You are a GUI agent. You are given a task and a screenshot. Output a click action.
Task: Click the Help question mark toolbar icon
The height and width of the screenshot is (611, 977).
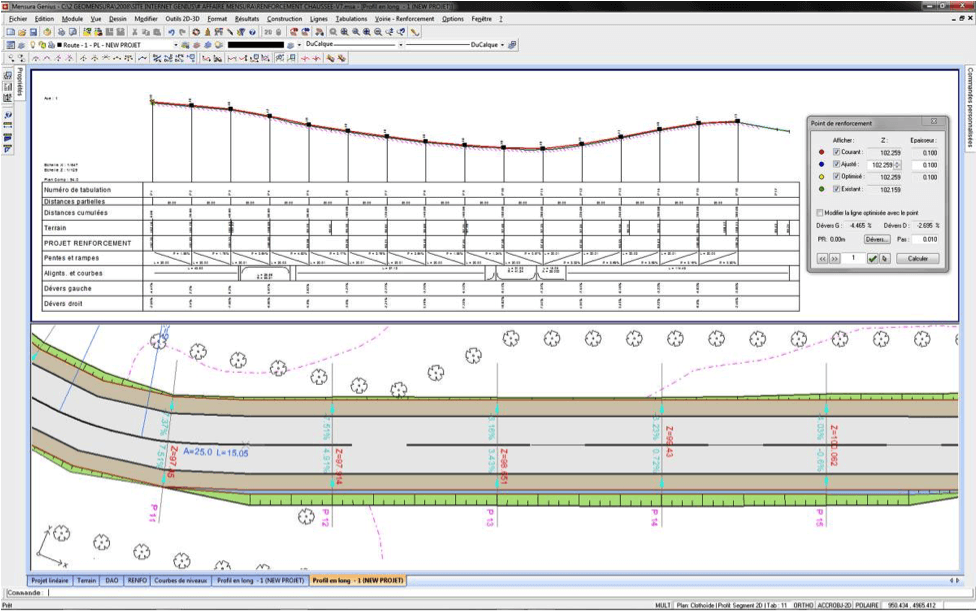click(x=252, y=32)
